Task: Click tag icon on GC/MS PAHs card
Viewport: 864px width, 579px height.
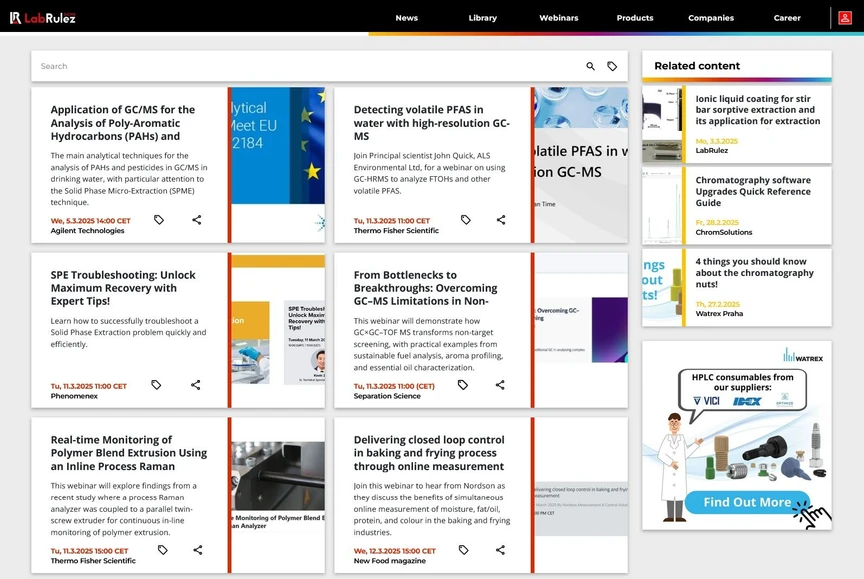Action: (x=159, y=220)
